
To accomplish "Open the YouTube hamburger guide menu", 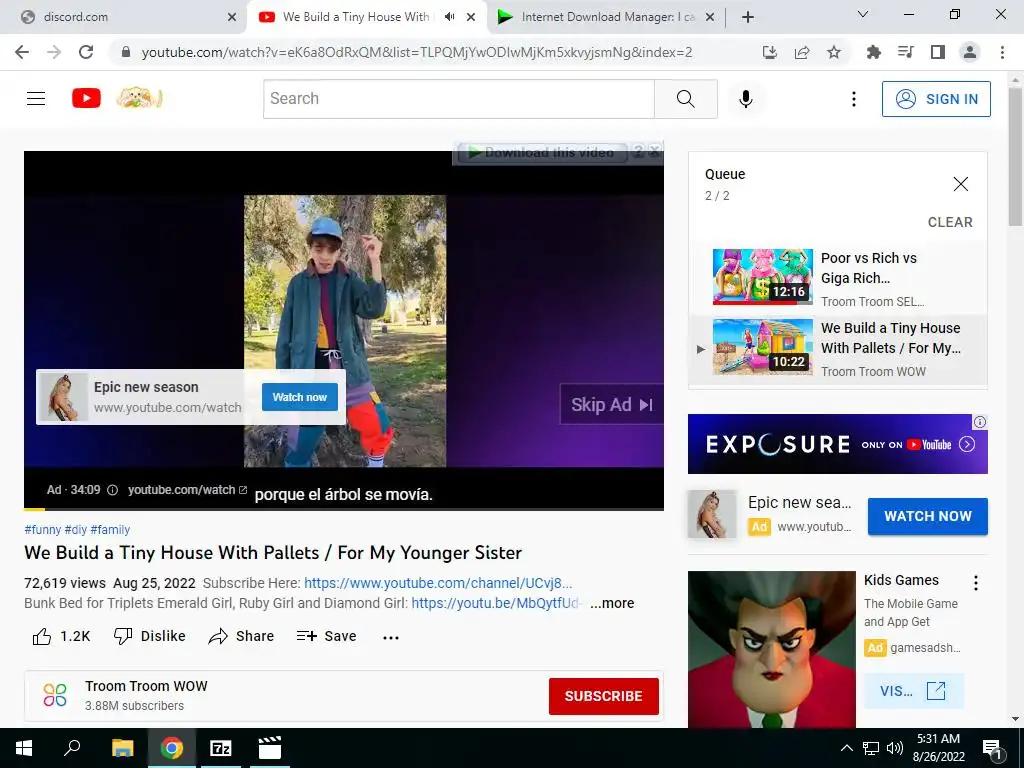I will click(x=36, y=99).
